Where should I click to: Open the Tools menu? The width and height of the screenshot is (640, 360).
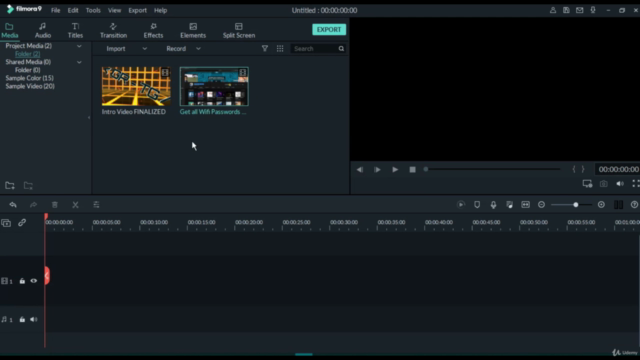(x=93, y=10)
